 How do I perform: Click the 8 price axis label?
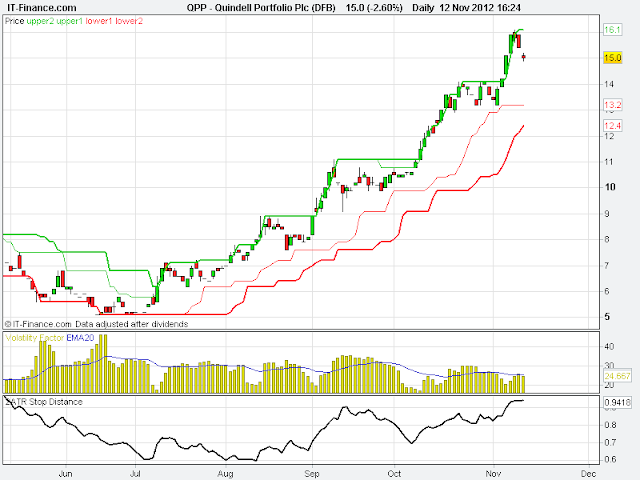[607, 240]
